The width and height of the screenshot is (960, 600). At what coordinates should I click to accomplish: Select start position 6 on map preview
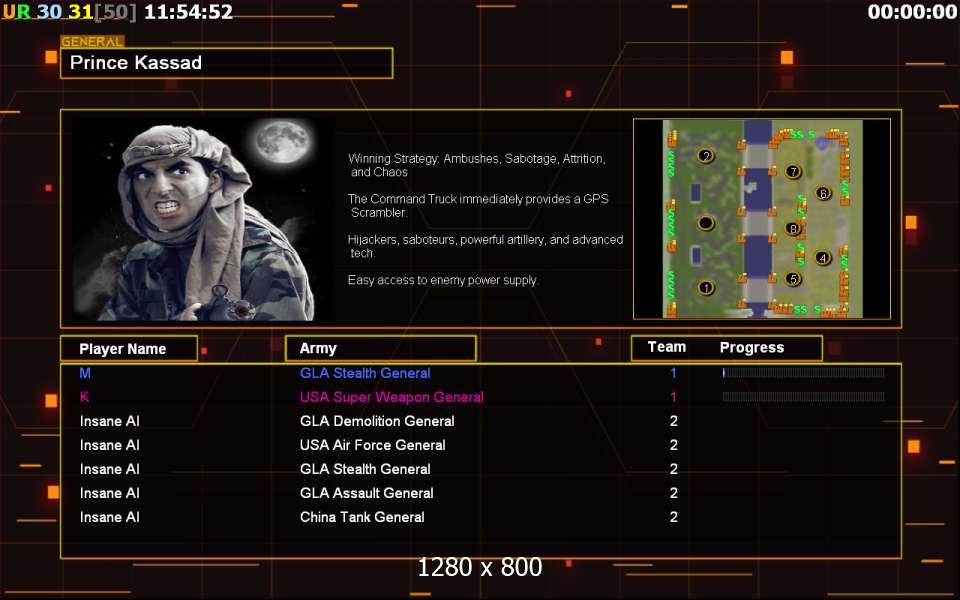pyautogui.click(x=823, y=193)
